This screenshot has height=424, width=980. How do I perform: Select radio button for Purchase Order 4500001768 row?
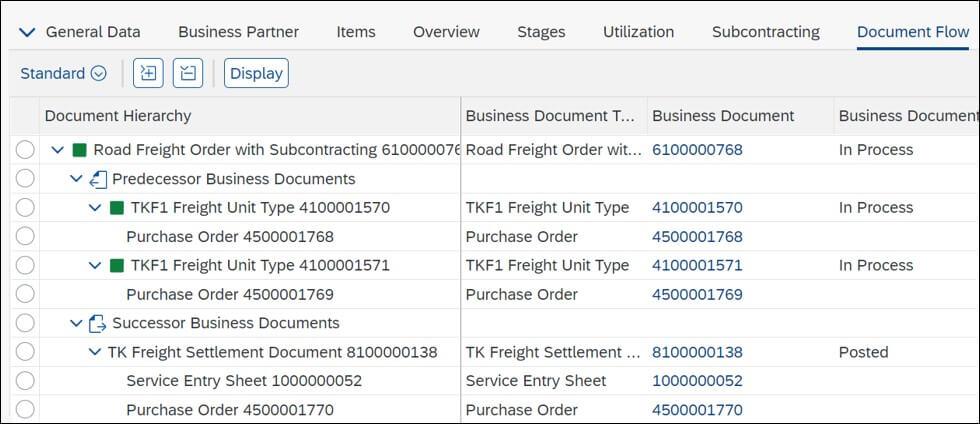(x=25, y=237)
